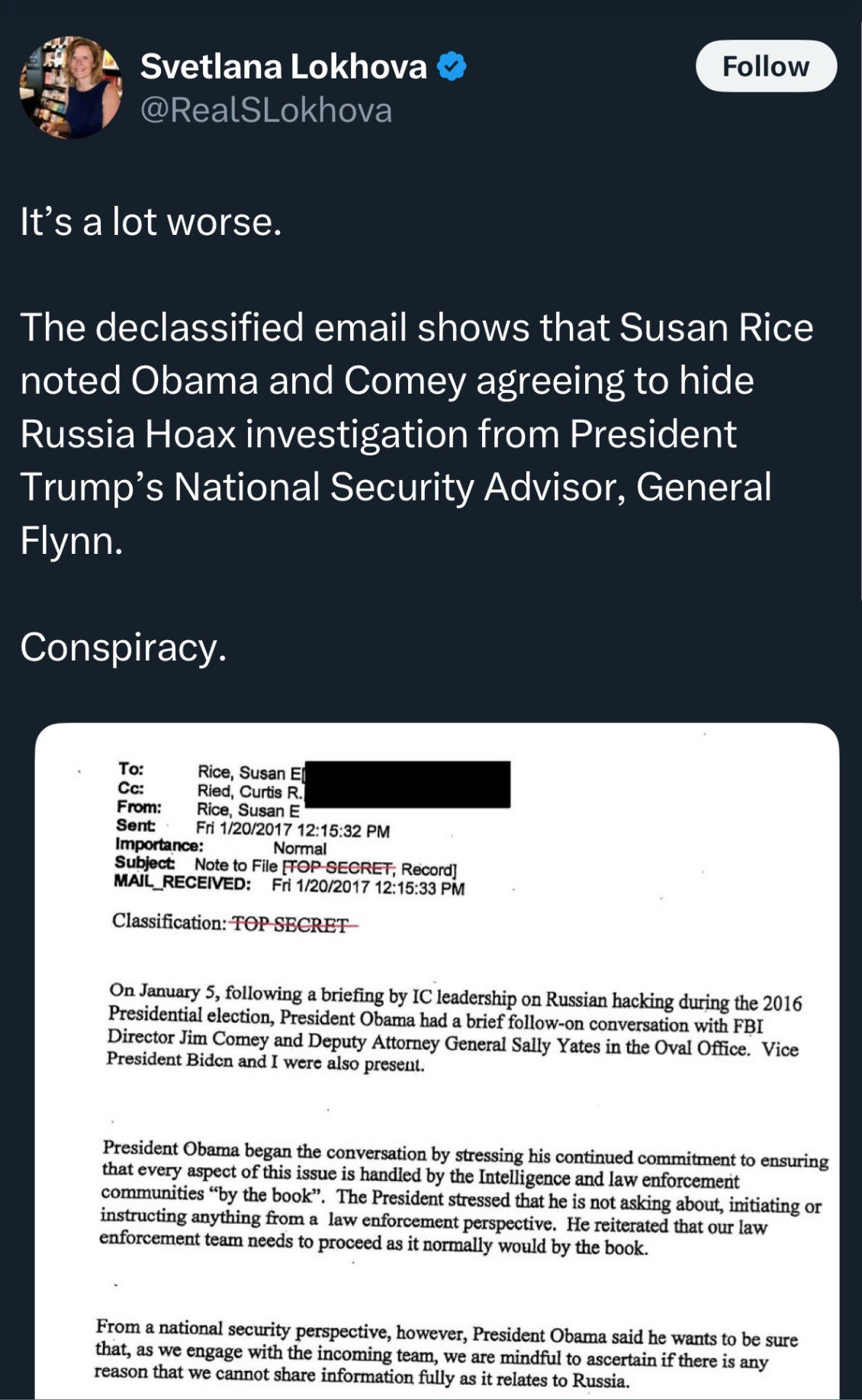Click the "From a national security perspective" paragraph
Image resolution: width=862 pixels, height=1400 pixels.
coord(445,1352)
